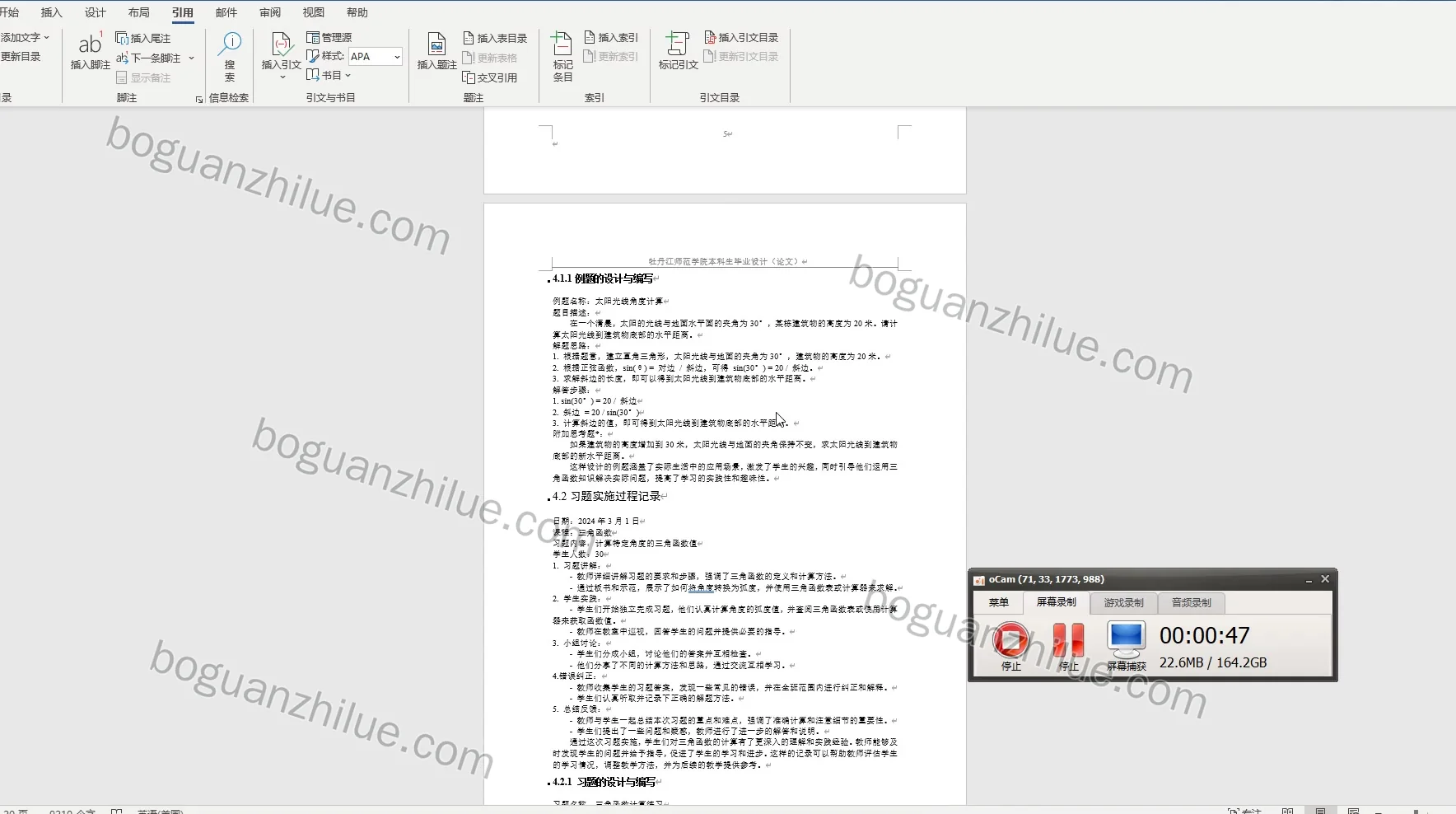The height and width of the screenshot is (814, 1456).
Task: Click Update Table of Contents (更新目录)
Action: (21, 57)
